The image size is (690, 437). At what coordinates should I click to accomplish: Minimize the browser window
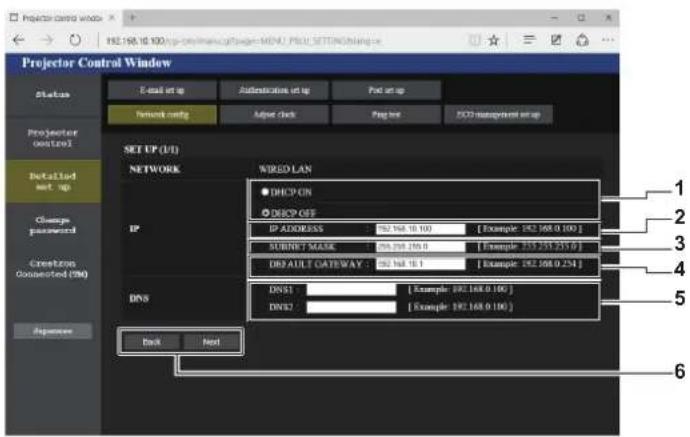coord(554,18)
